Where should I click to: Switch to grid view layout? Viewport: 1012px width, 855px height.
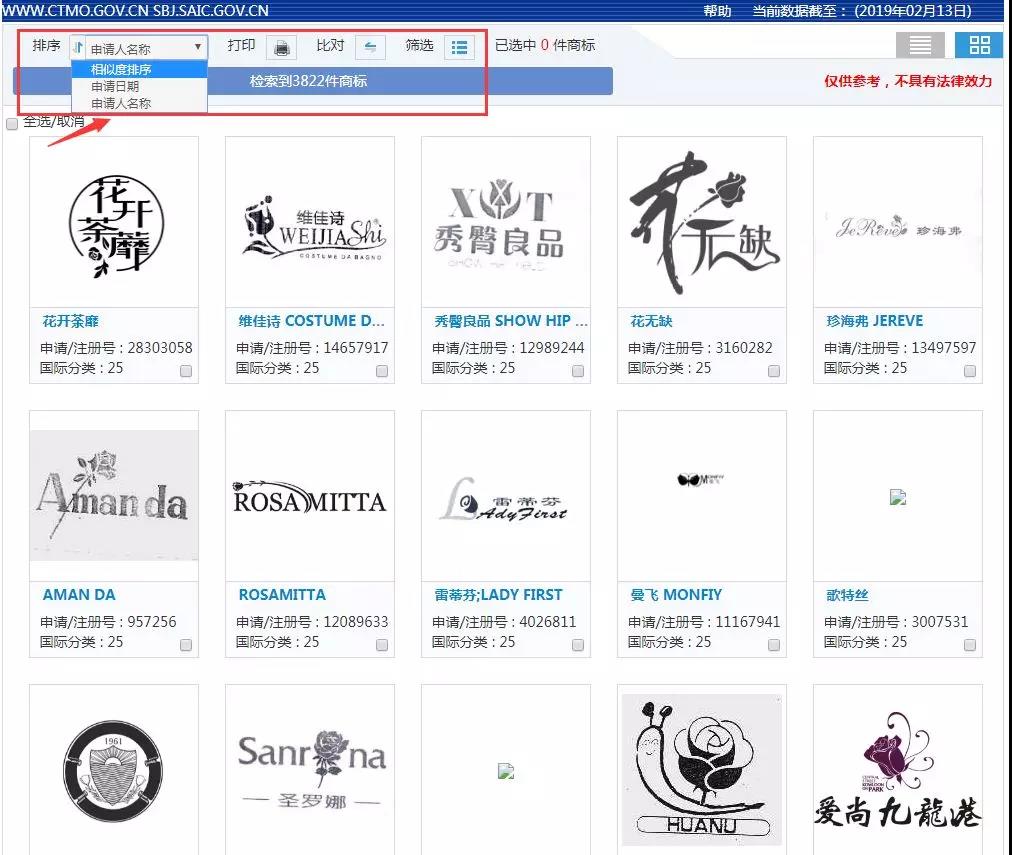click(978, 44)
